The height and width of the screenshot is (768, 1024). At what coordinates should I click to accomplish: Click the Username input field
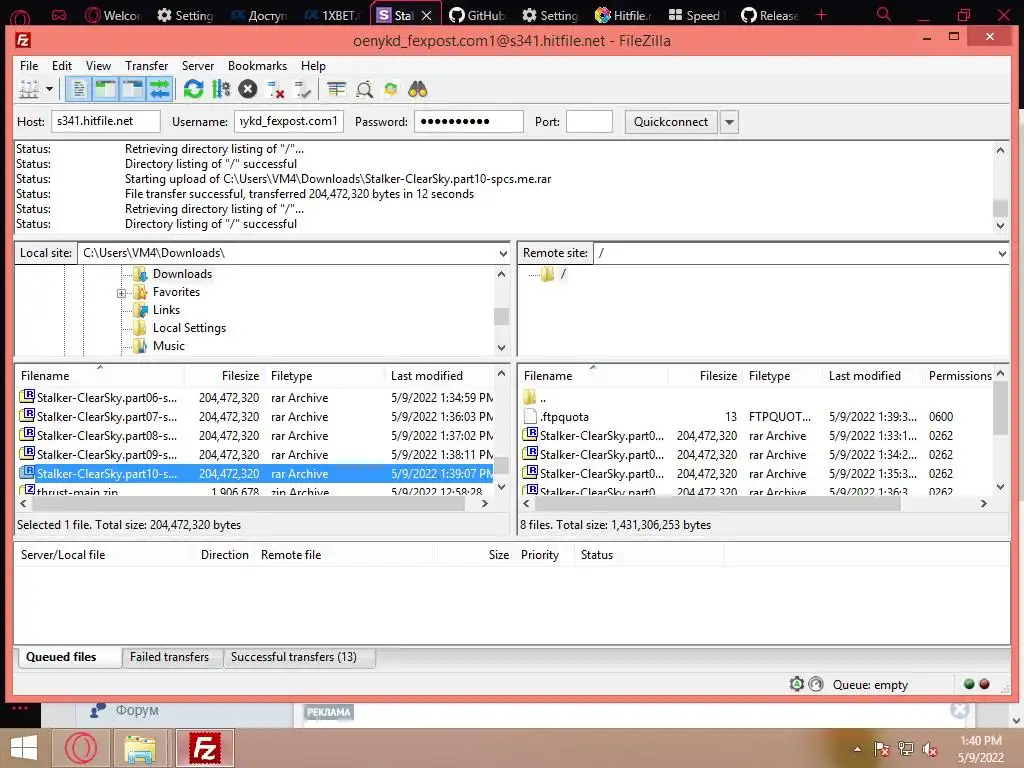(289, 121)
